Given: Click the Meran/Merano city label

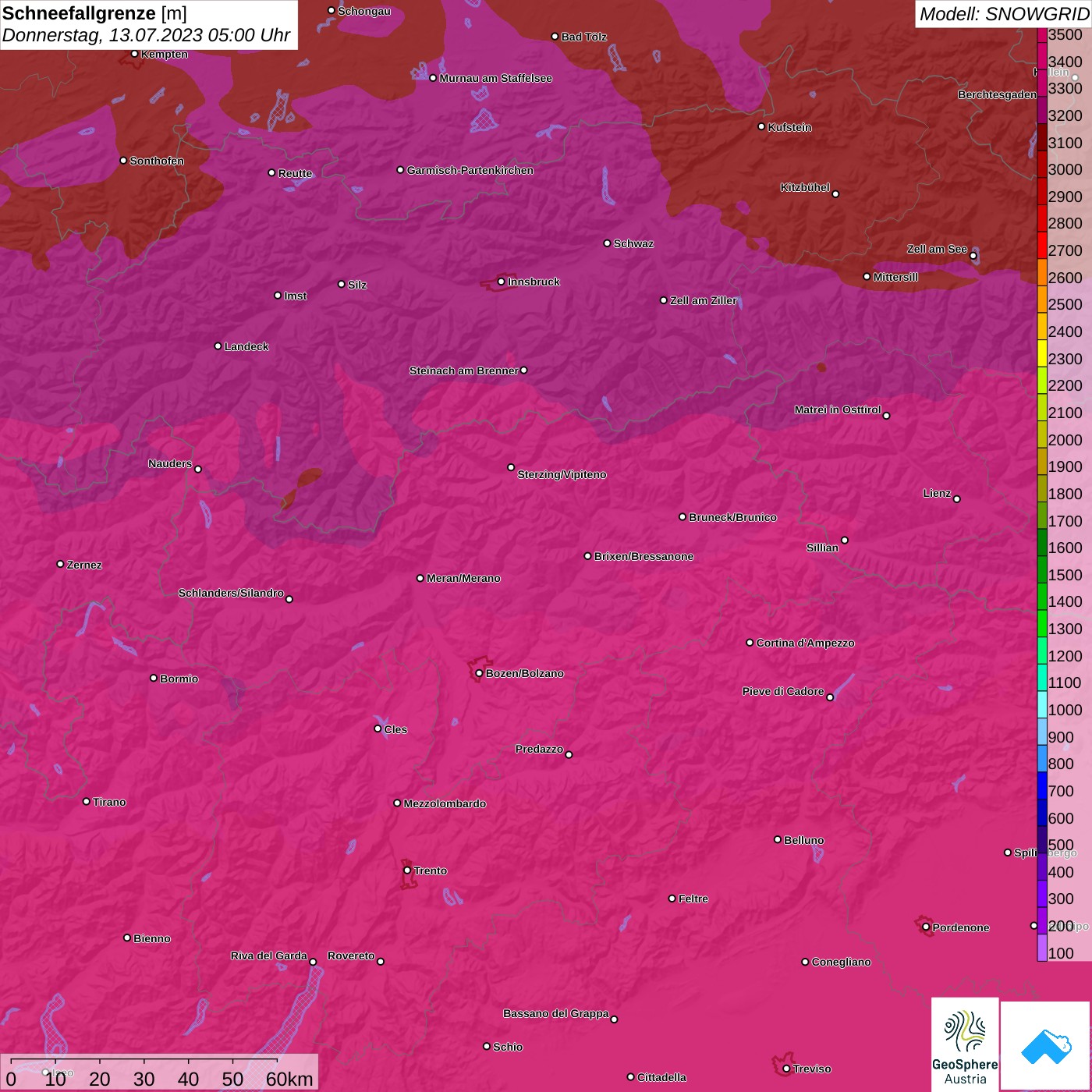Looking at the screenshot, I should [463, 578].
